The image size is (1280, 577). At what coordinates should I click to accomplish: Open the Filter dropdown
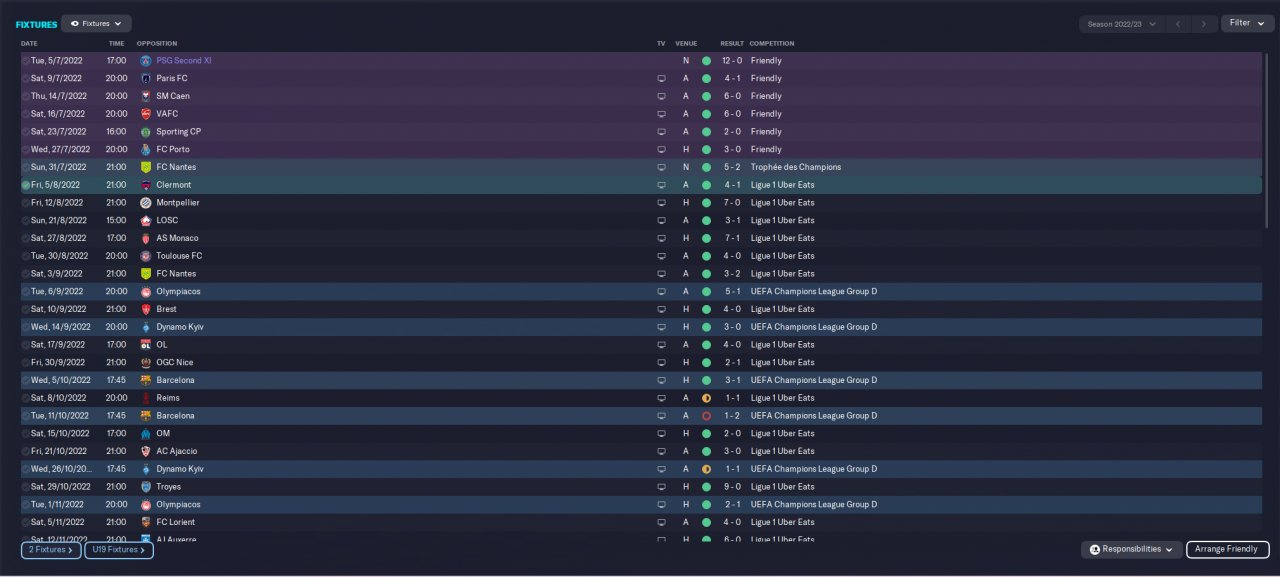(1246, 23)
